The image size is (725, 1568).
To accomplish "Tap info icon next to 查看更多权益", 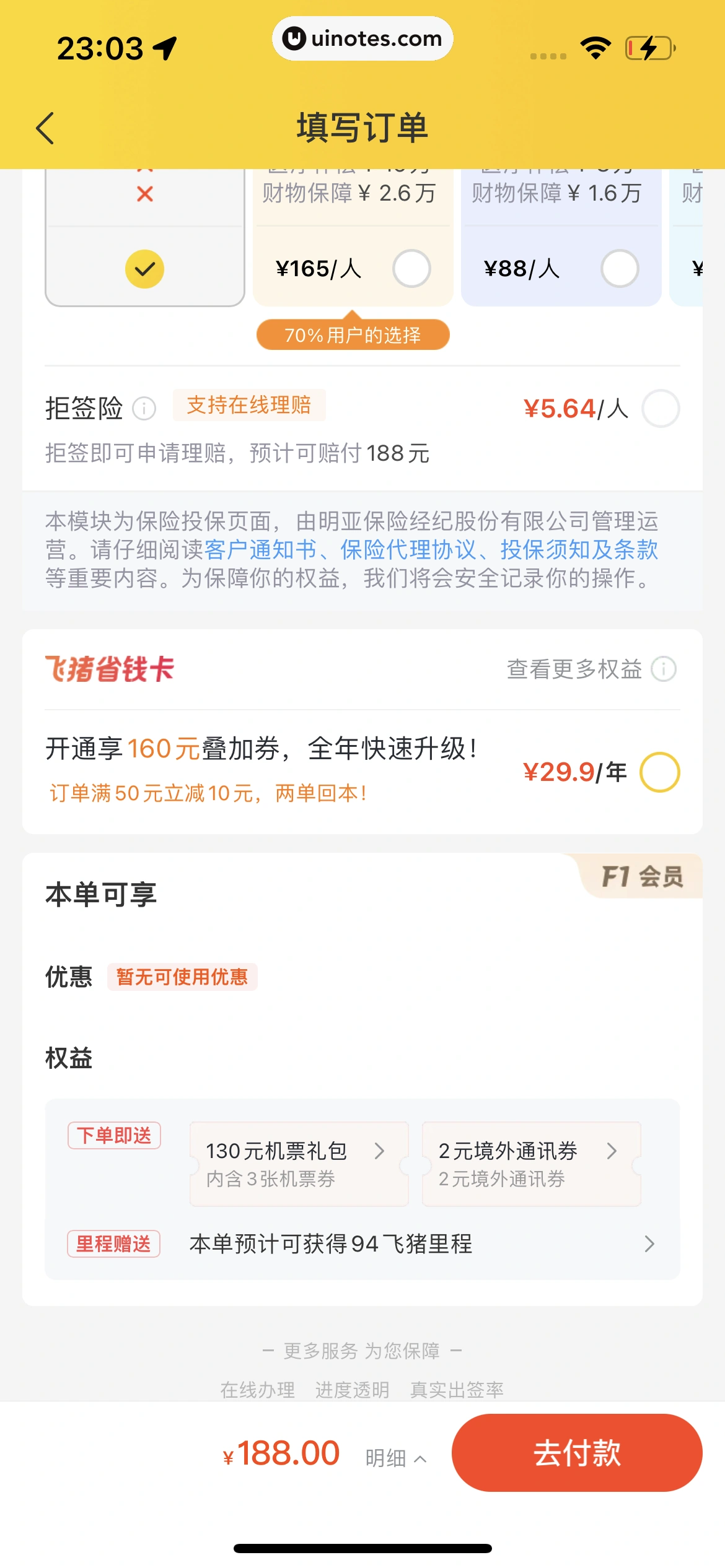I will coord(664,669).
